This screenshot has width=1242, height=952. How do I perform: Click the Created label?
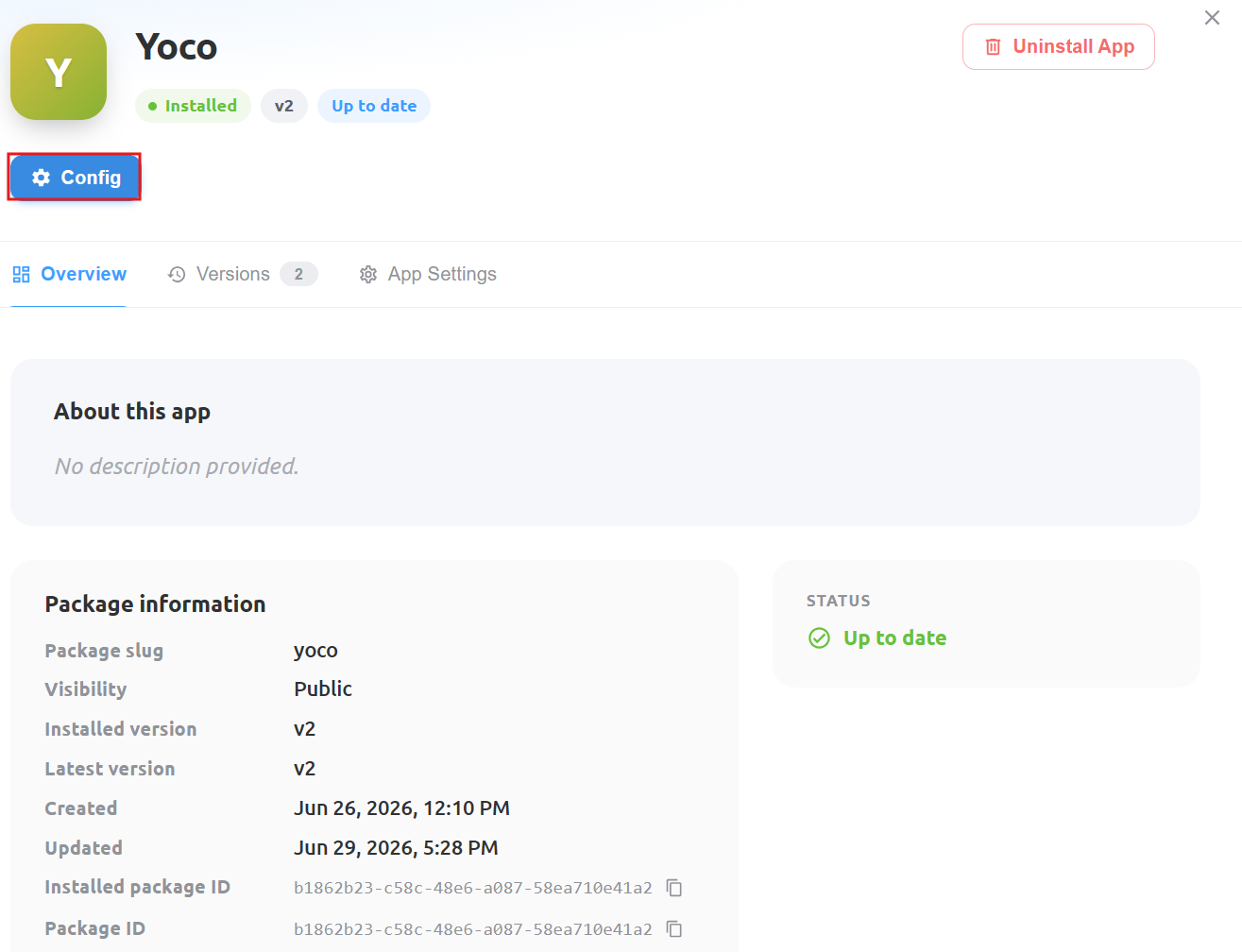tap(81, 808)
